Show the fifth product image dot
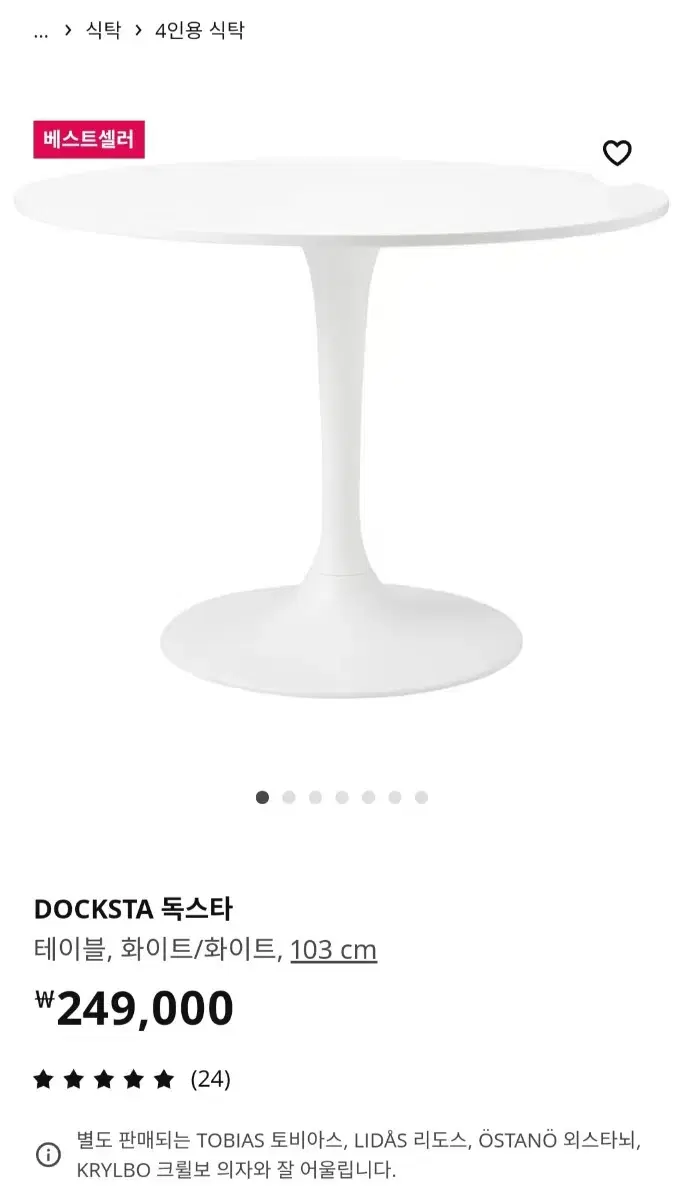 (368, 797)
